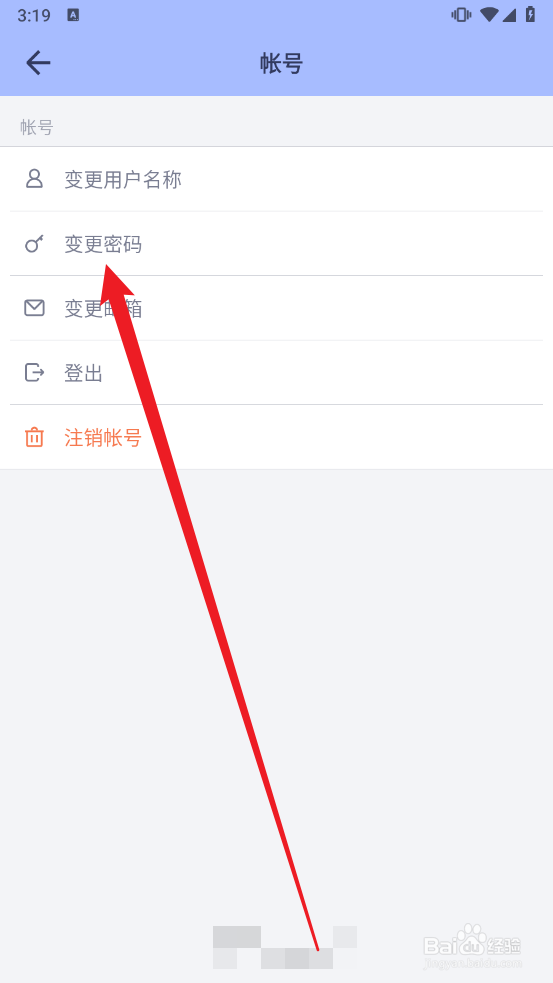Image resolution: width=553 pixels, height=983 pixels.
Task: Open 变更密码 option
Action: [276, 244]
